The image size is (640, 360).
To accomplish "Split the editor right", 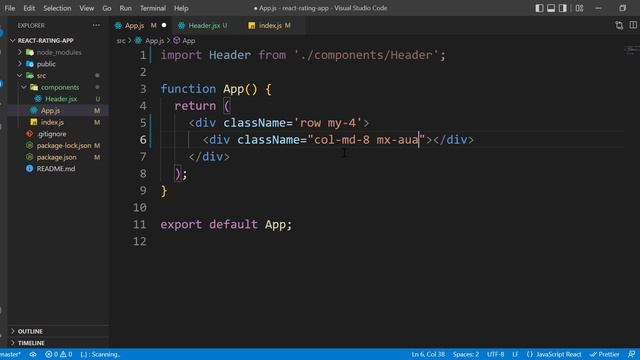I will point(633,25).
